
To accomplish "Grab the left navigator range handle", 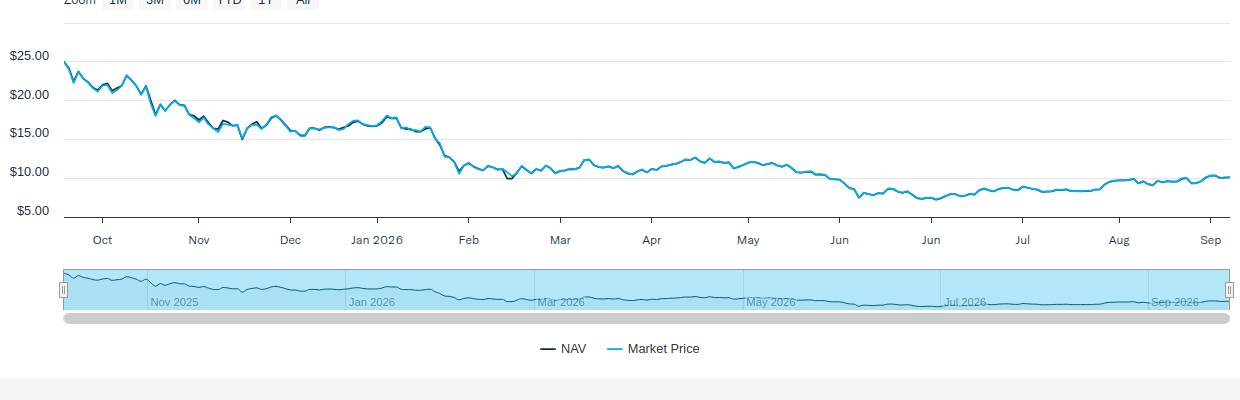I will pos(63,290).
